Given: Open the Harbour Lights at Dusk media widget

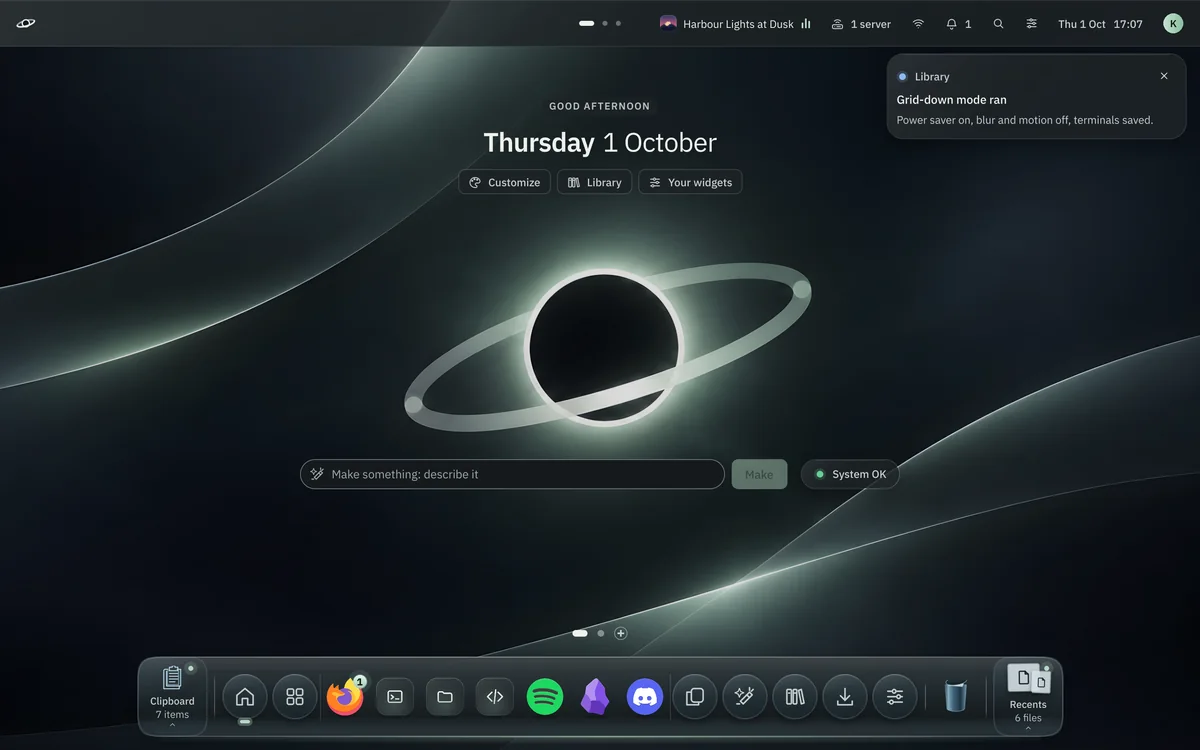Looking at the screenshot, I should point(736,24).
